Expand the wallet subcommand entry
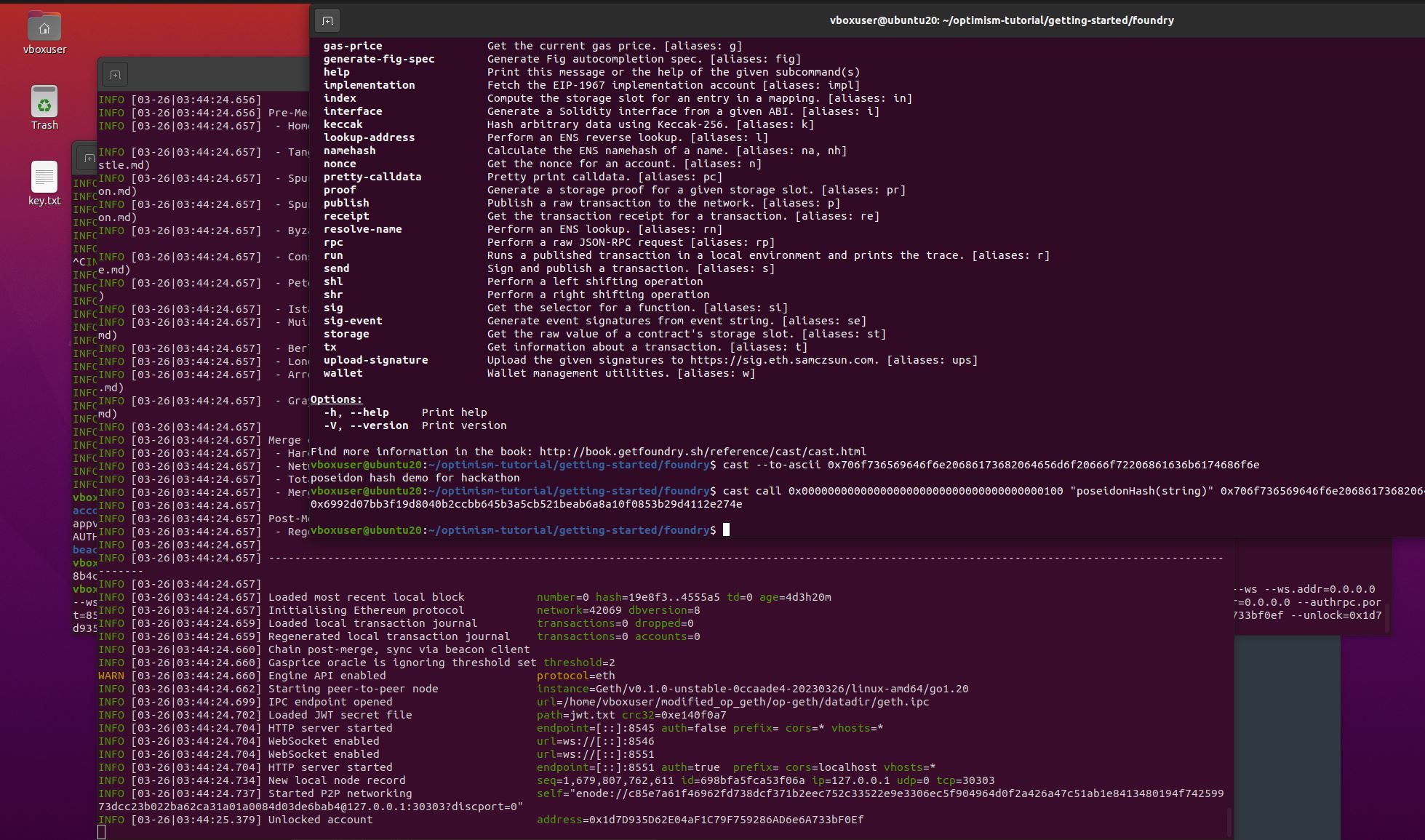The width and height of the screenshot is (1425, 840). click(x=342, y=372)
